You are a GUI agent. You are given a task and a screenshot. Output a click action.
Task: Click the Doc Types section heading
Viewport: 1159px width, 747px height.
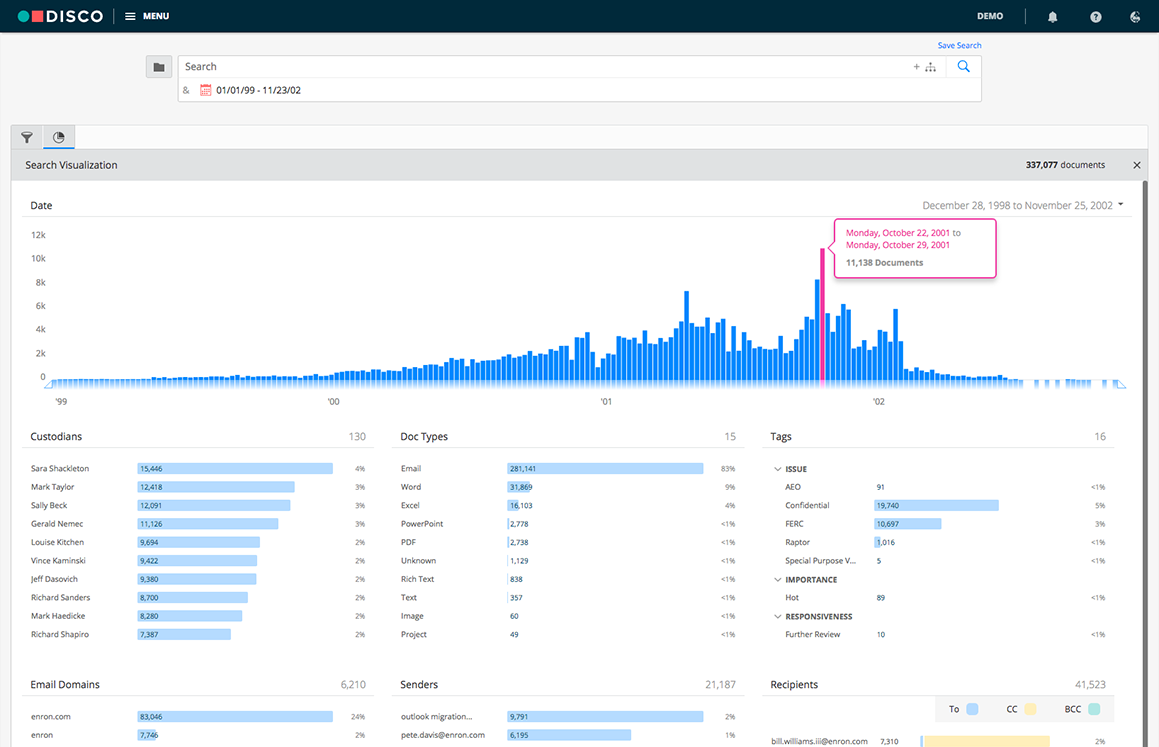424,437
